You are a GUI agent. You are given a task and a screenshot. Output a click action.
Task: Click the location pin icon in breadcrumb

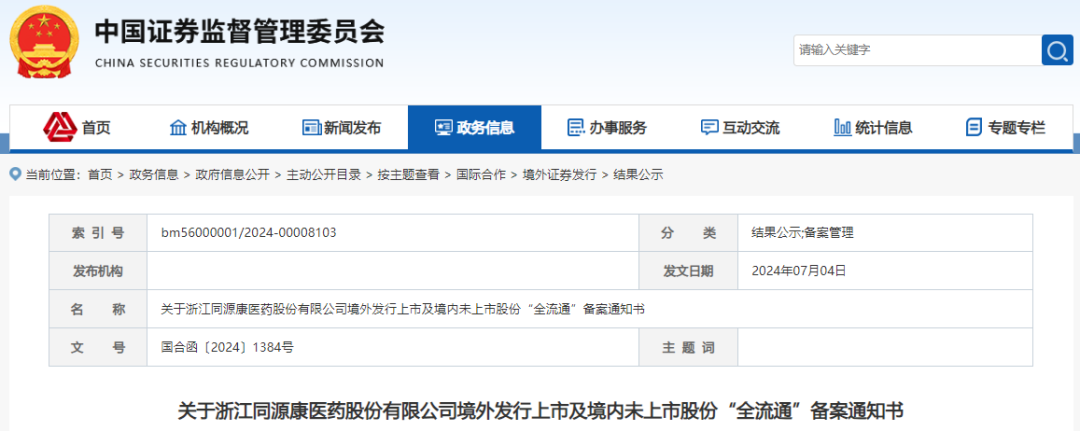point(15,174)
